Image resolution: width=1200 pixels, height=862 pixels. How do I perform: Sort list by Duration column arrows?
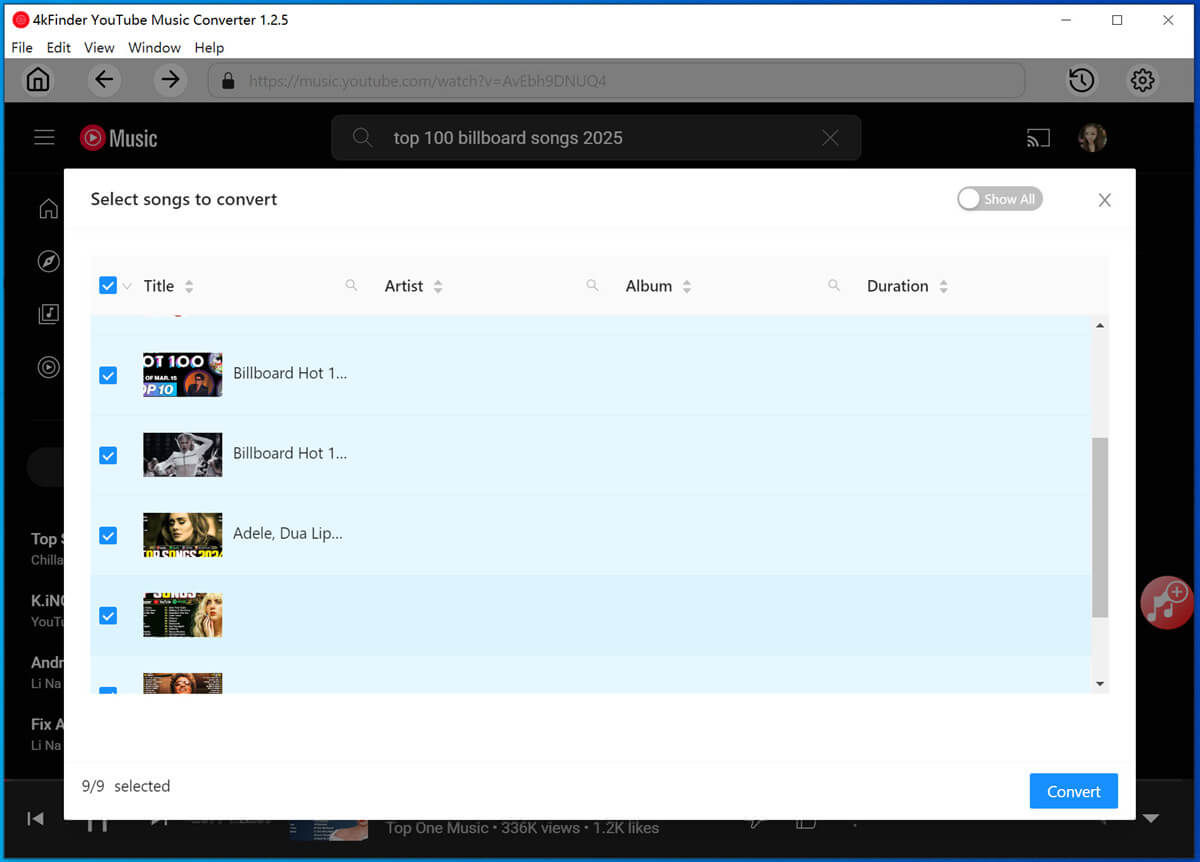tap(943, 286)
